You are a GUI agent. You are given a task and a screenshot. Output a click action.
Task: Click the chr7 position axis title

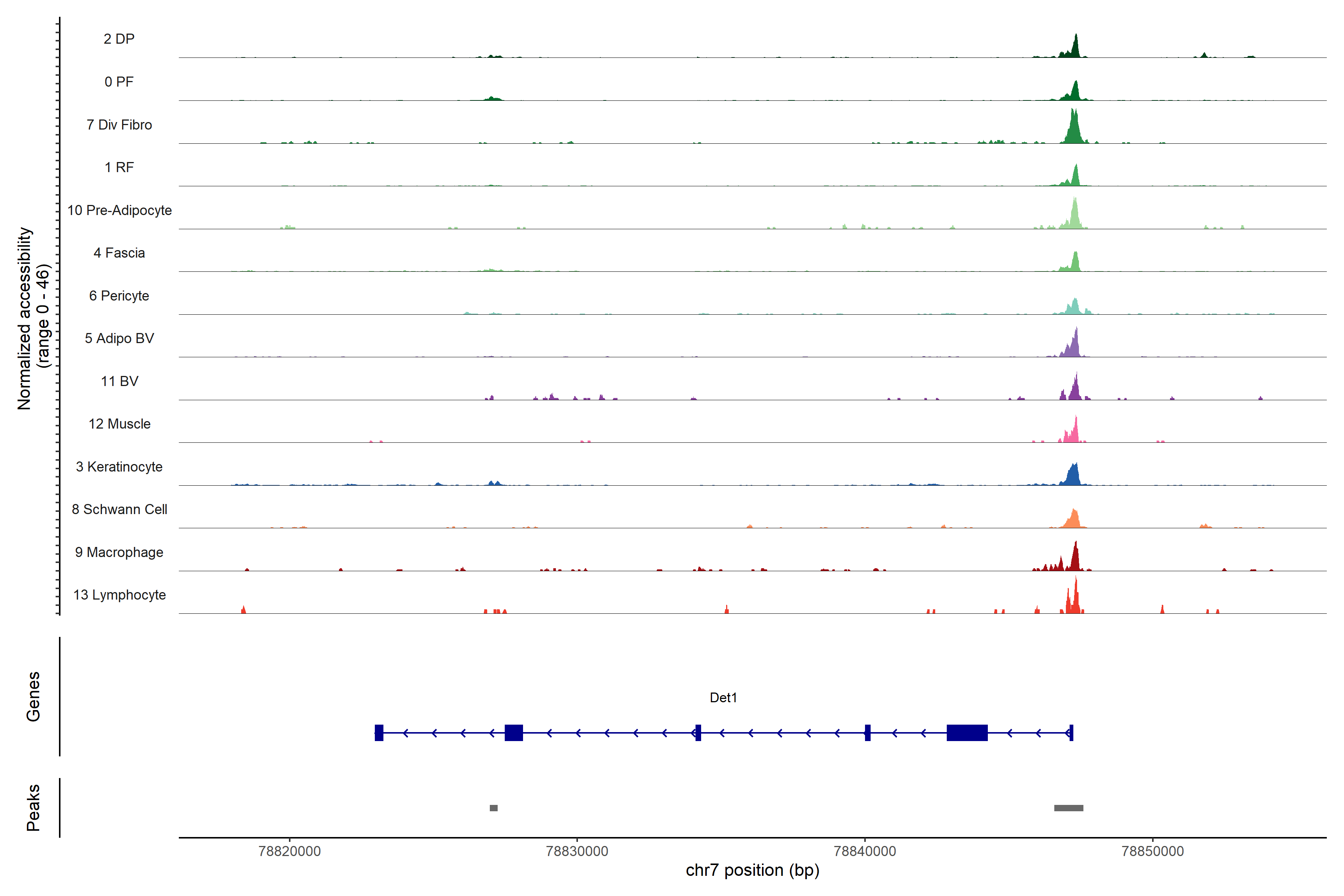click(752, 870)
